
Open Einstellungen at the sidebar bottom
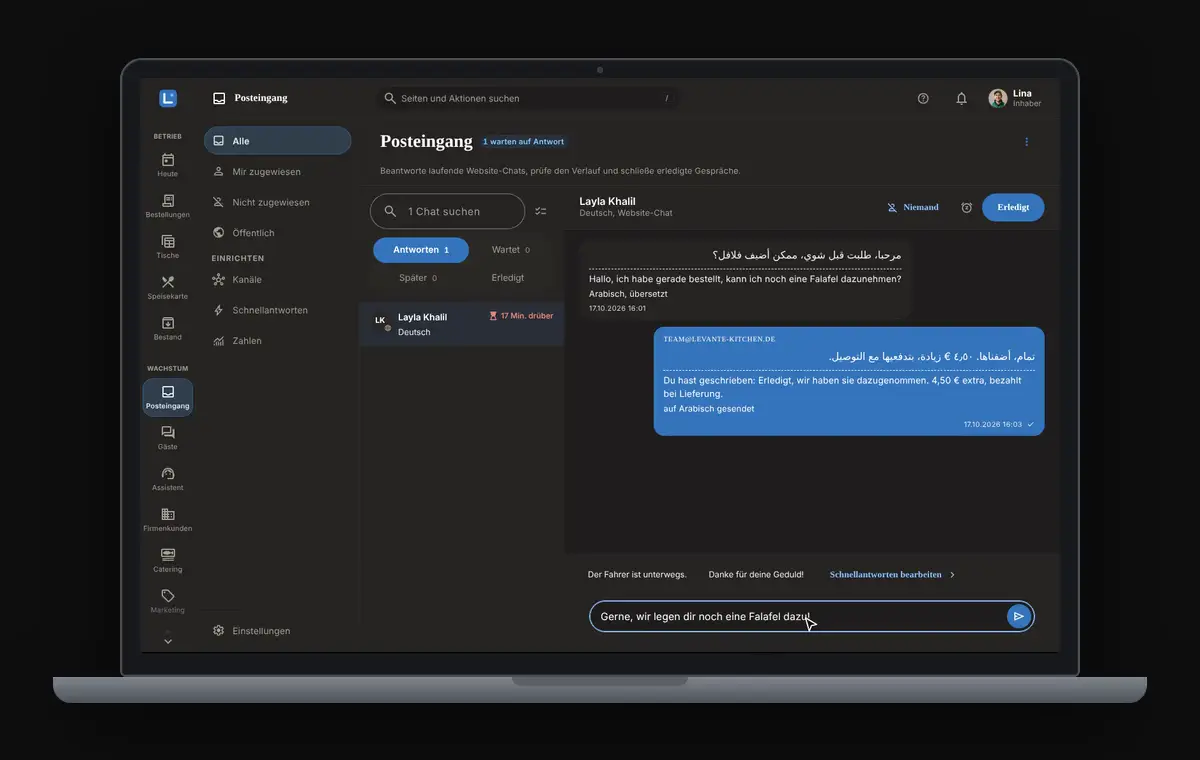pyautogui.click(x=277, y=631)
